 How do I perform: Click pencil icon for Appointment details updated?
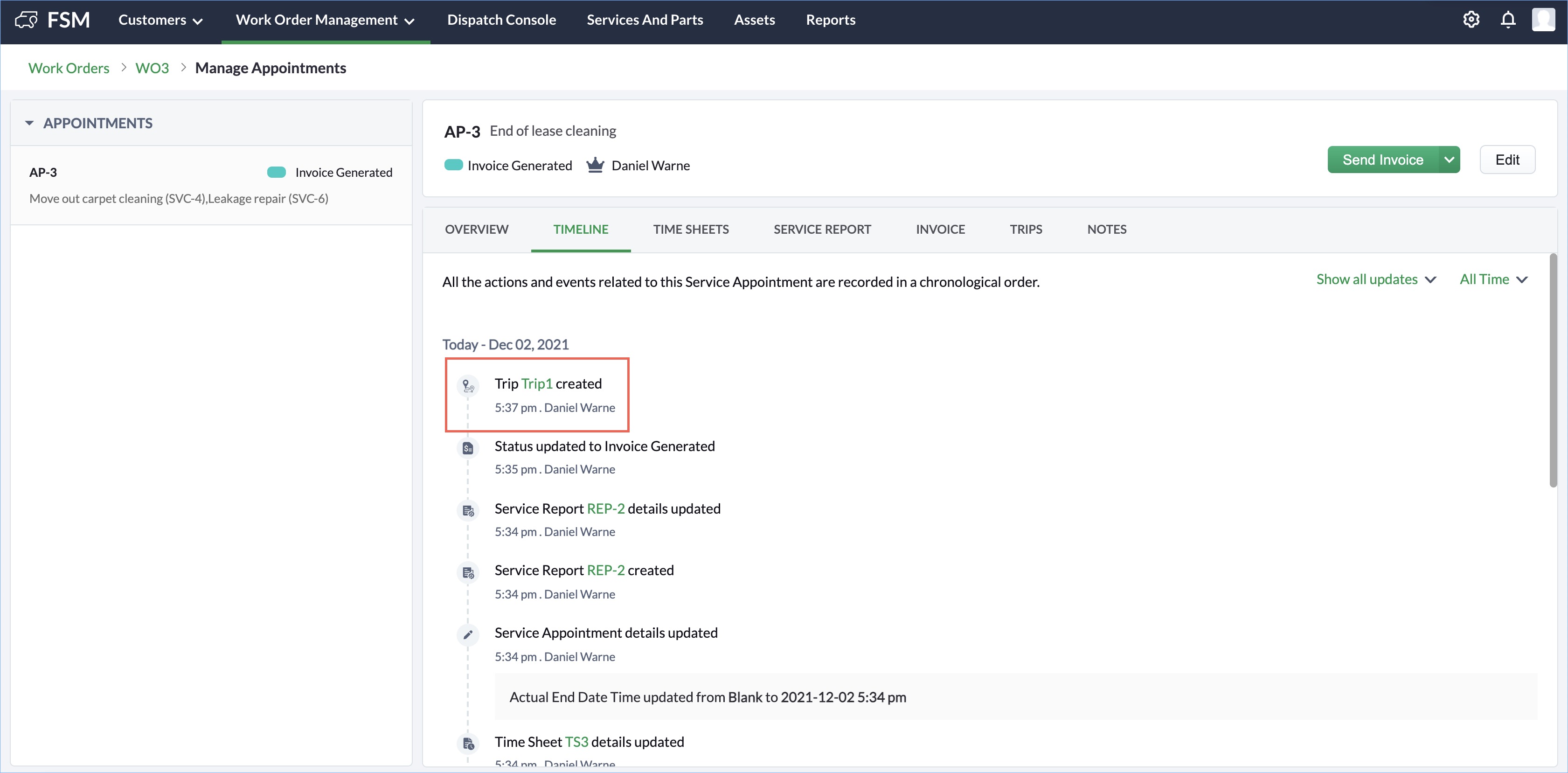[467, 635]
